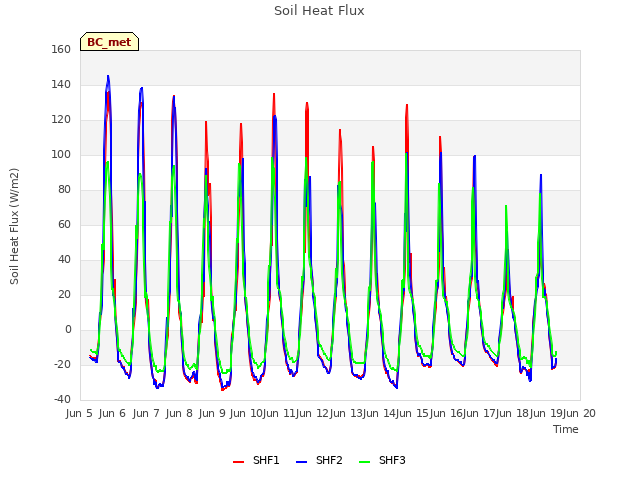Click the 60 y-axis tick label
The height and width of the screenshot is (480, 640).
coord(64,224)
